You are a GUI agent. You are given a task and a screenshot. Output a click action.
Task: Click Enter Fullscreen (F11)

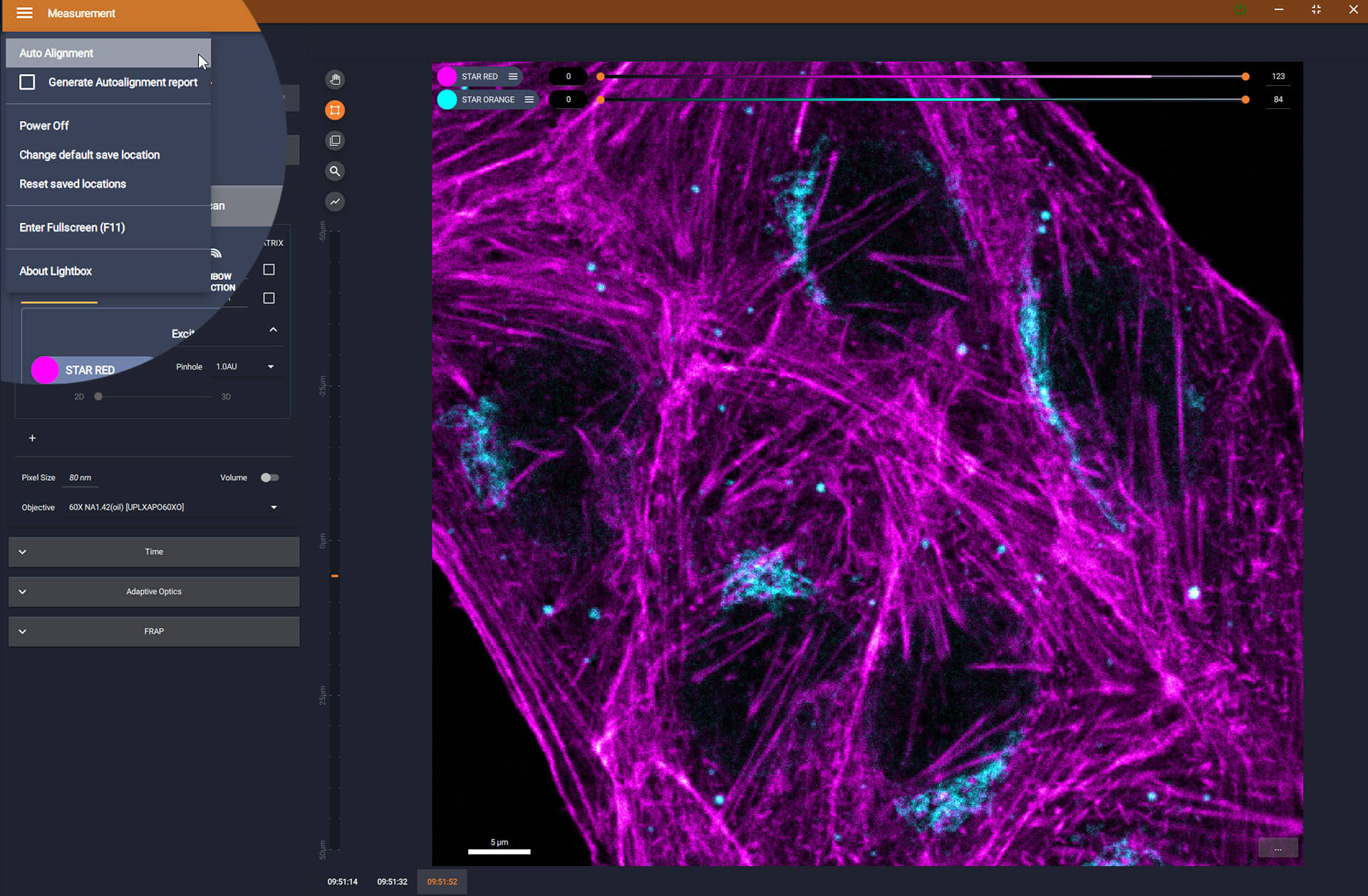[72, 227]
